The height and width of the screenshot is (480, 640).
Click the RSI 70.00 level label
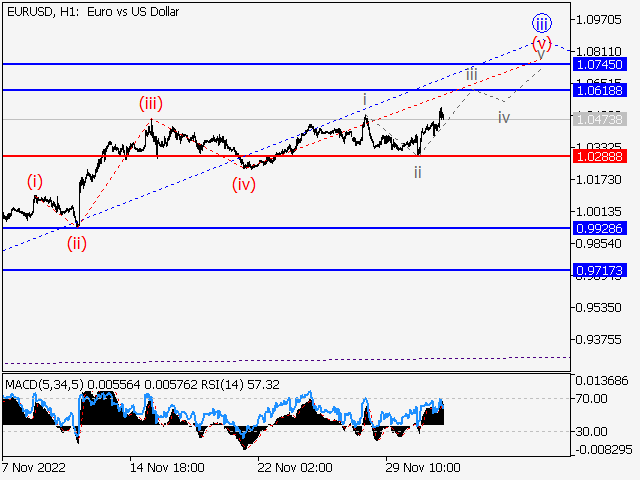(x=591, y=398)
